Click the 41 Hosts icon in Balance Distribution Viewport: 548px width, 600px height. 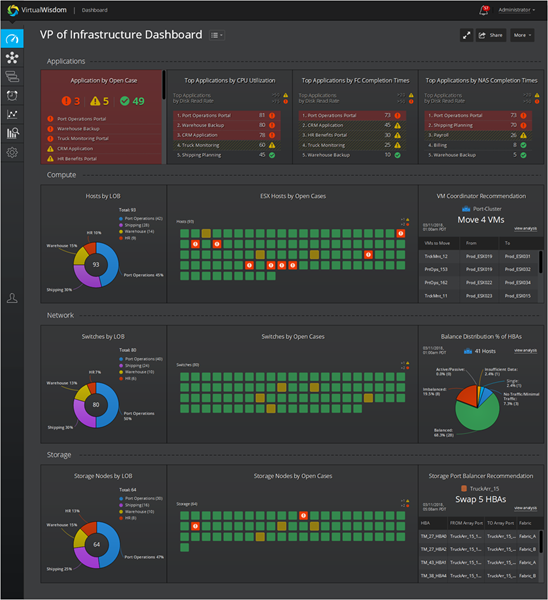click(468, 351)
